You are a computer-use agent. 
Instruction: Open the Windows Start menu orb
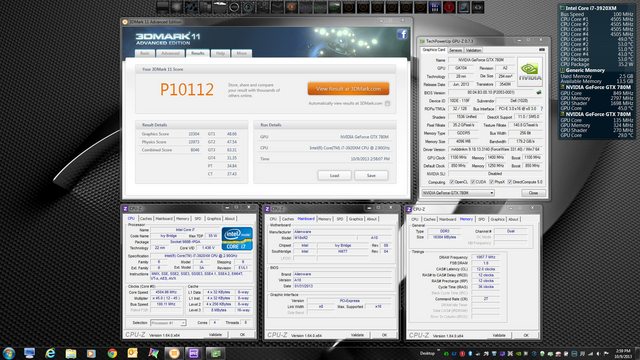click(9, 353)
